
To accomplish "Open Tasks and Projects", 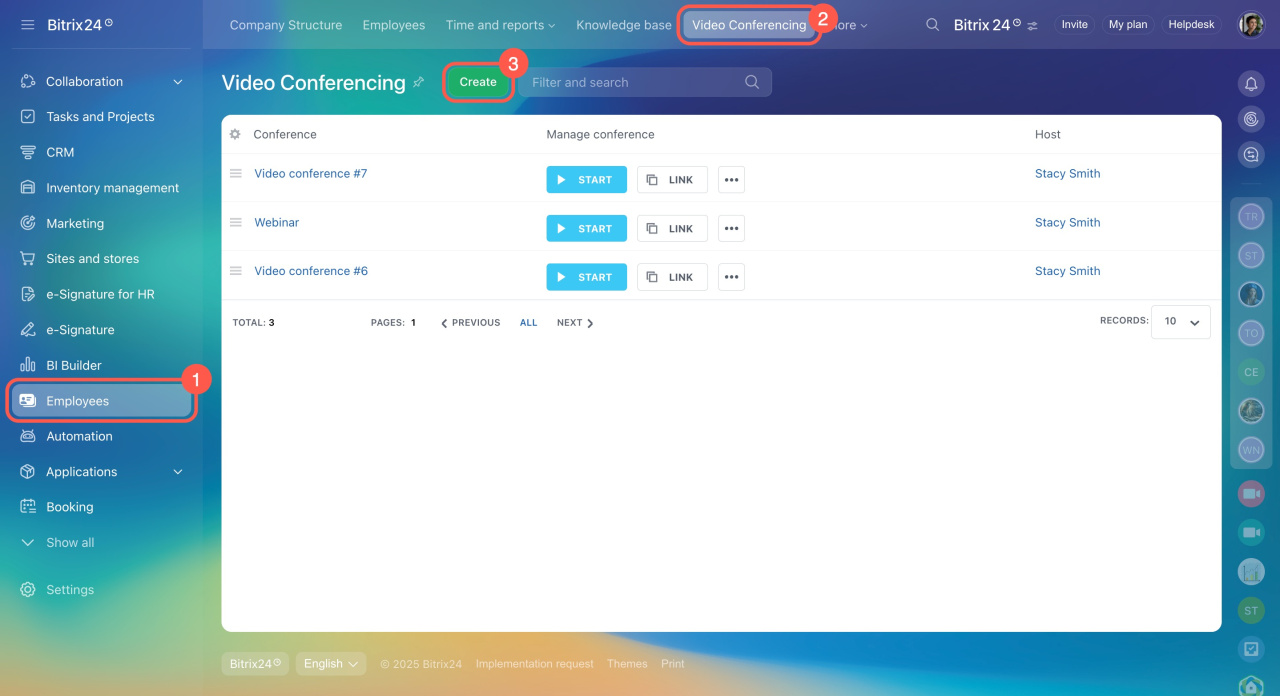I will point(100,117).
